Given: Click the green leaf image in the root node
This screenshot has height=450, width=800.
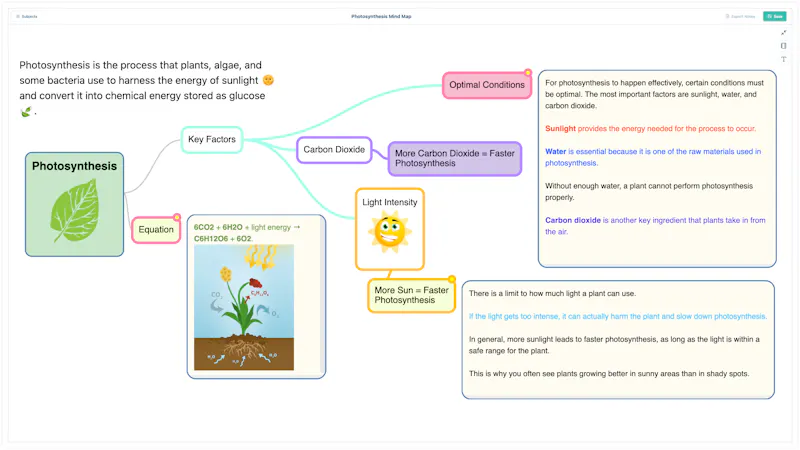Looking at the screenshot, I should pyautogui.click(x=74, y=210).
